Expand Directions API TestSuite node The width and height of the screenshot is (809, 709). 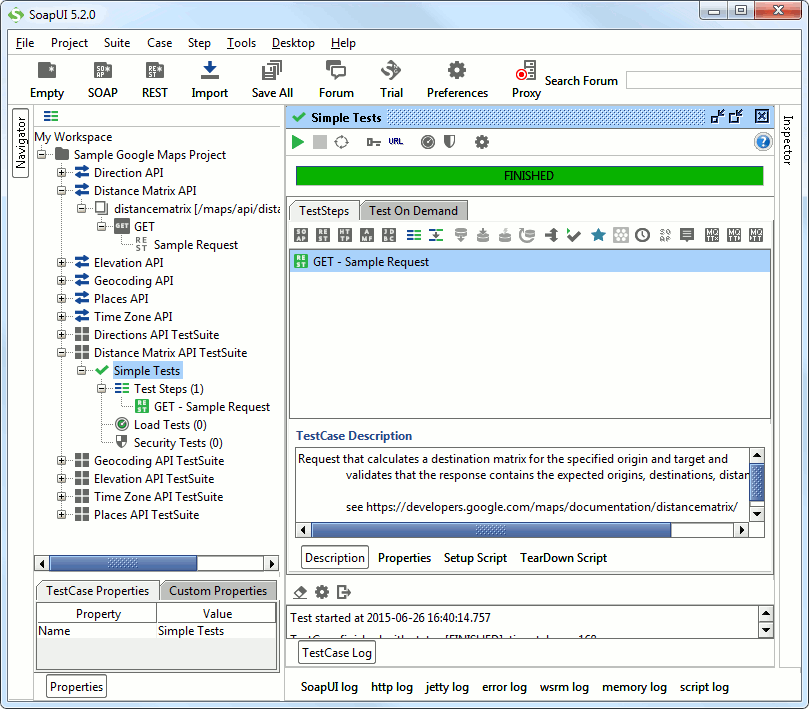tap(61, 335)
